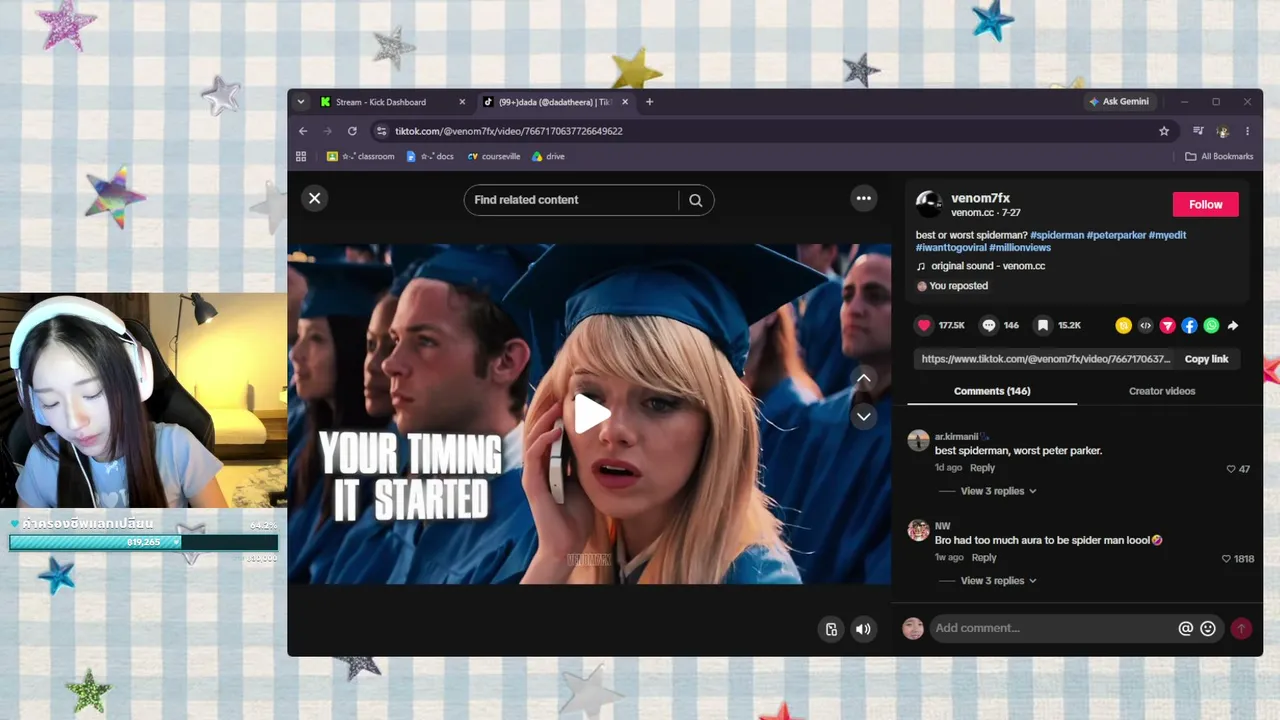Go to the previous video with the up chevron
1280x720 pixels.
coord(864,378)
